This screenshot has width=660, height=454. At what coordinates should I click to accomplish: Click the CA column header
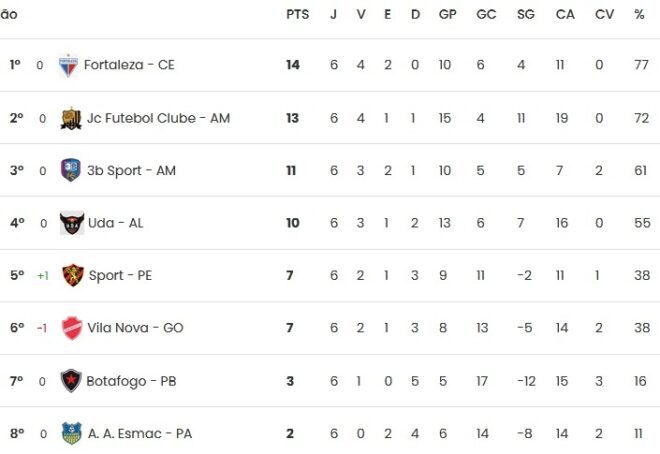565,15
